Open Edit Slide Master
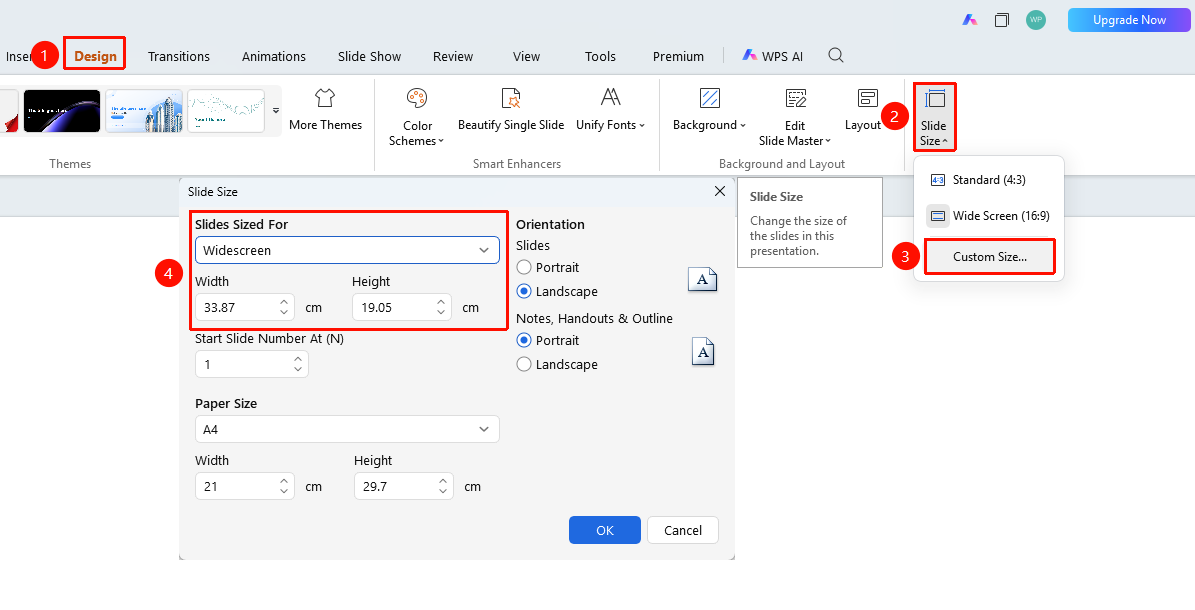This screenshot has width=1195, height=610. (795, 117)
